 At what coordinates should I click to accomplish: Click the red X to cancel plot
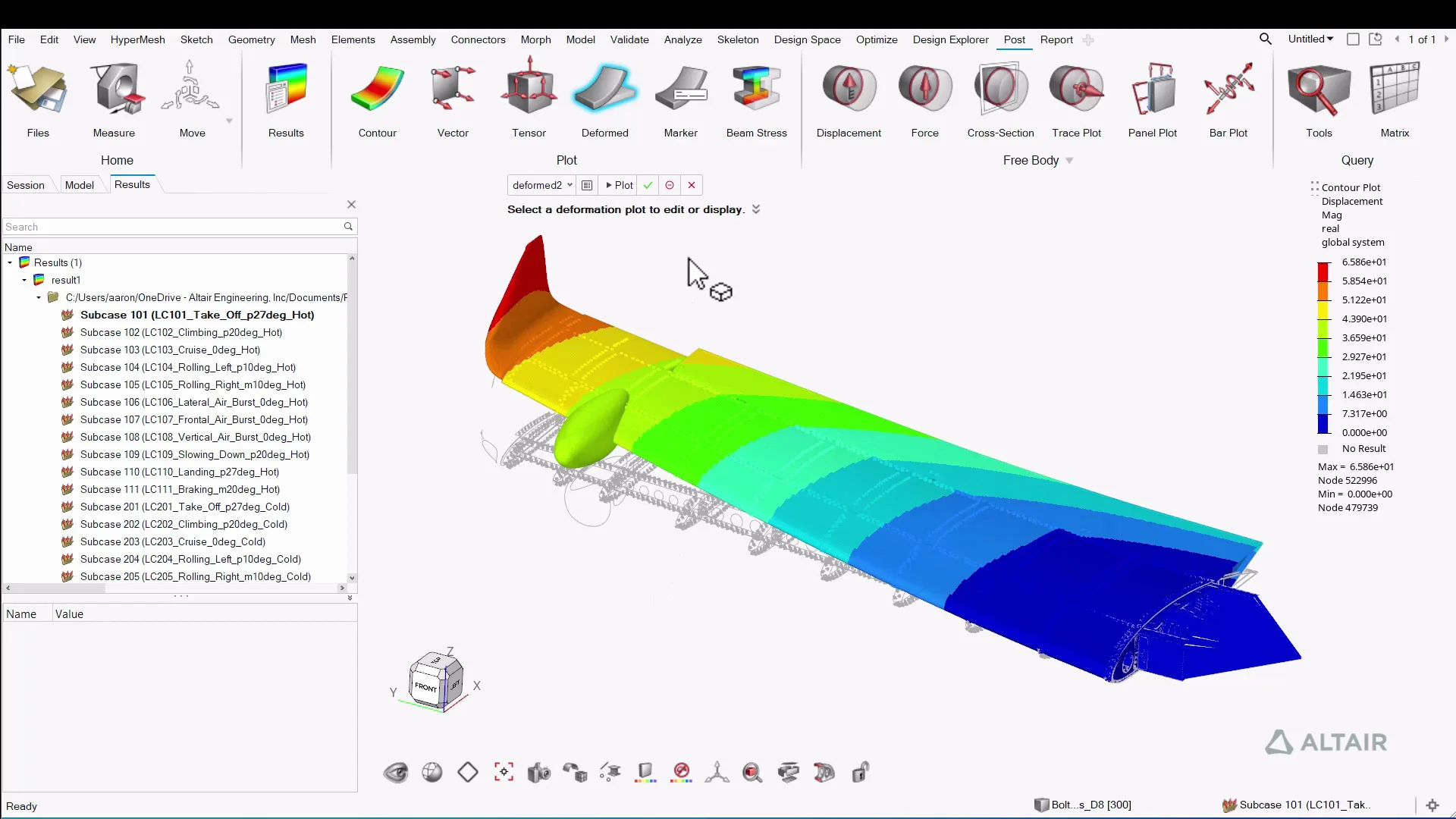pos(692,185)
